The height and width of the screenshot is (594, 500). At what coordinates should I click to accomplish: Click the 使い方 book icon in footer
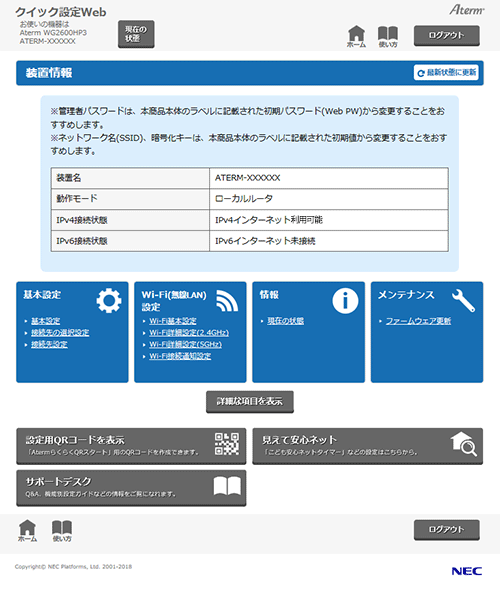[x=62, y=531]
